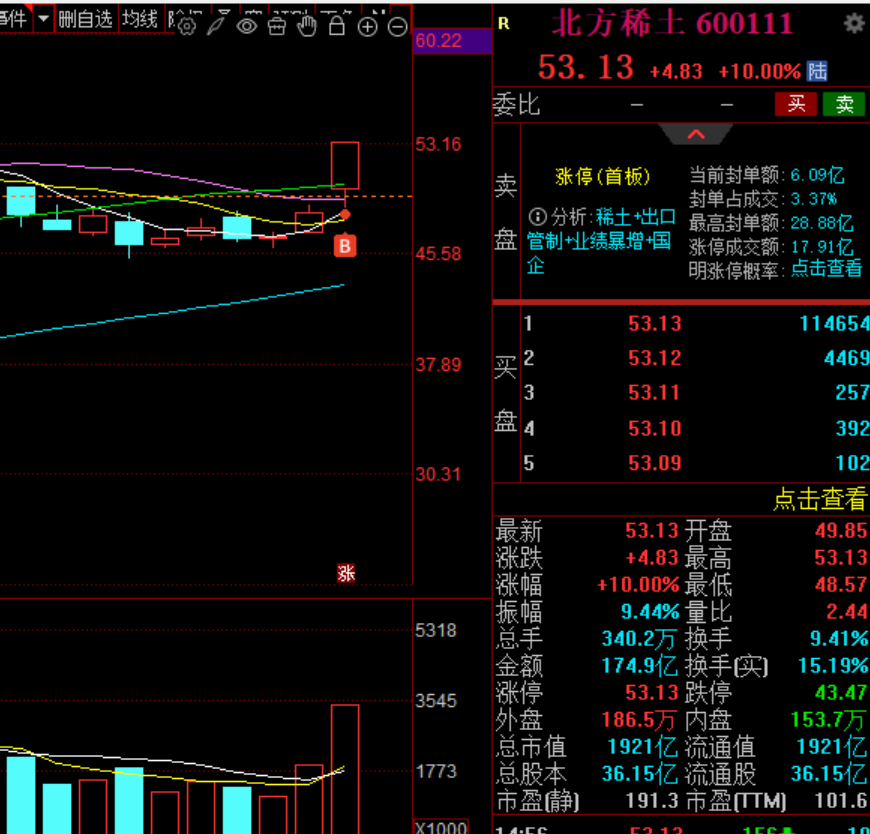The width and height of the screenshot is (870, 834).
Task: Click the 最低 value 48.57
Action: pyautogui.click(x=841, y=584)
